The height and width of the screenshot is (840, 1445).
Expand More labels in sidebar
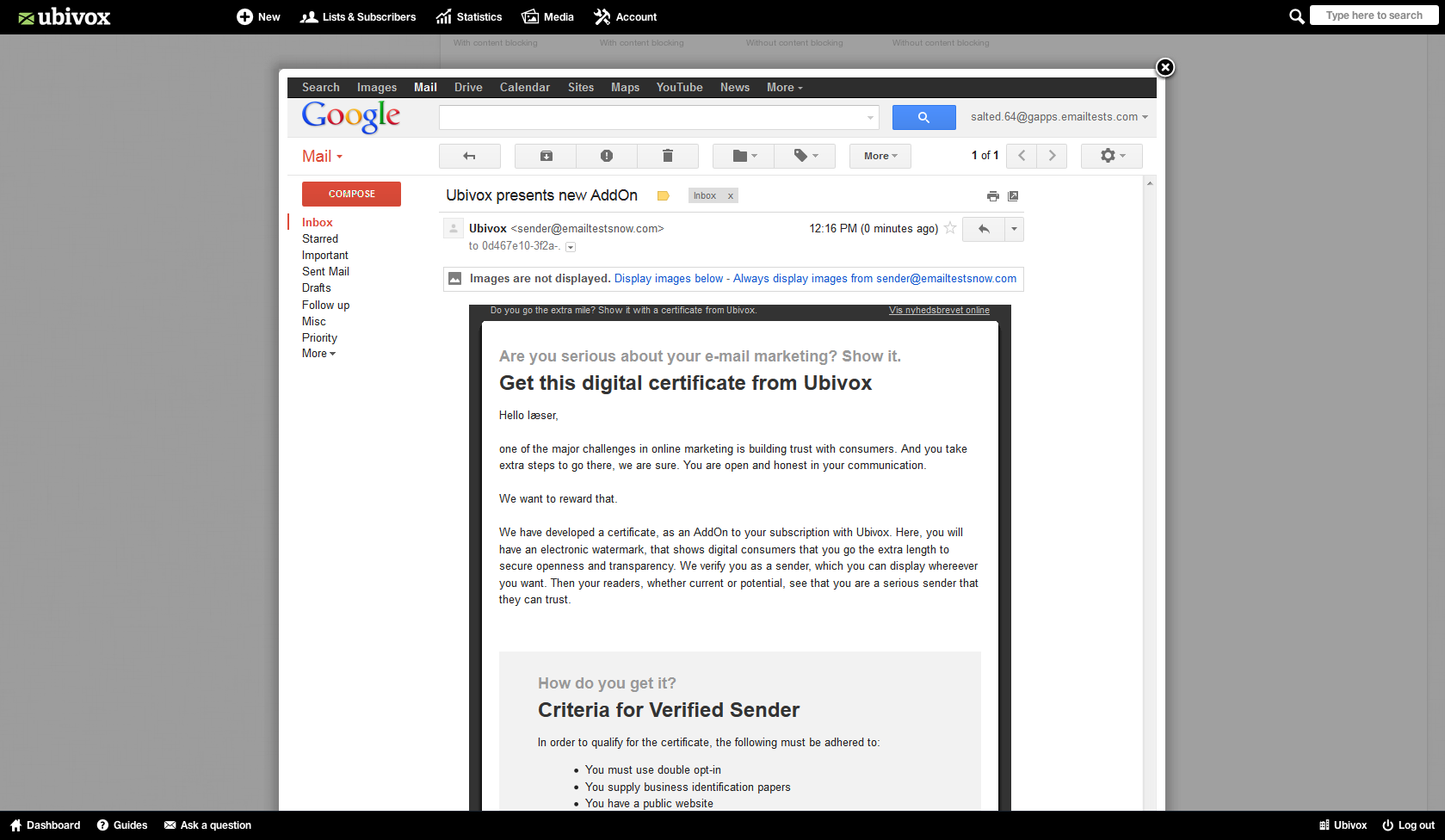pyautogui.click(x=318, y=354)
